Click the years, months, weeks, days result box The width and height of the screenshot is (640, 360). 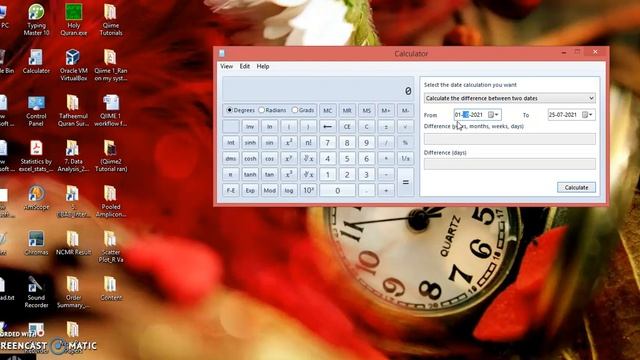point(509,139)
